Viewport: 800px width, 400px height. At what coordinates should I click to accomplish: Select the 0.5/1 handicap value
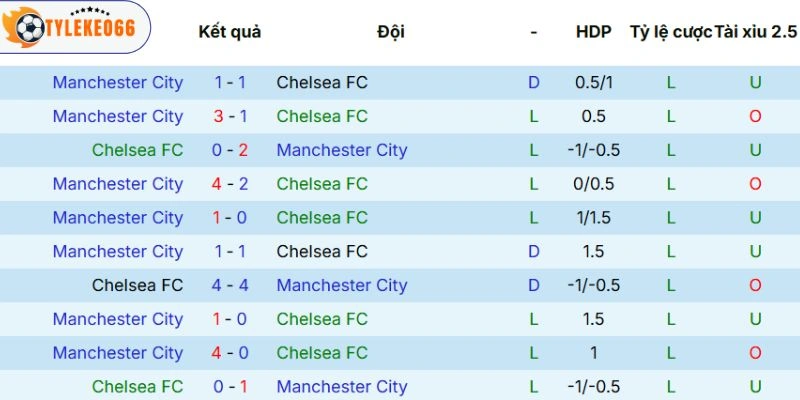click(x=593, y=82)
